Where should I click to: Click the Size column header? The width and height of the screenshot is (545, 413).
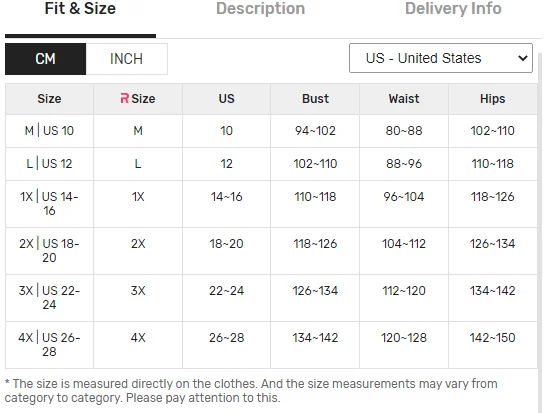tap(49, 99)
